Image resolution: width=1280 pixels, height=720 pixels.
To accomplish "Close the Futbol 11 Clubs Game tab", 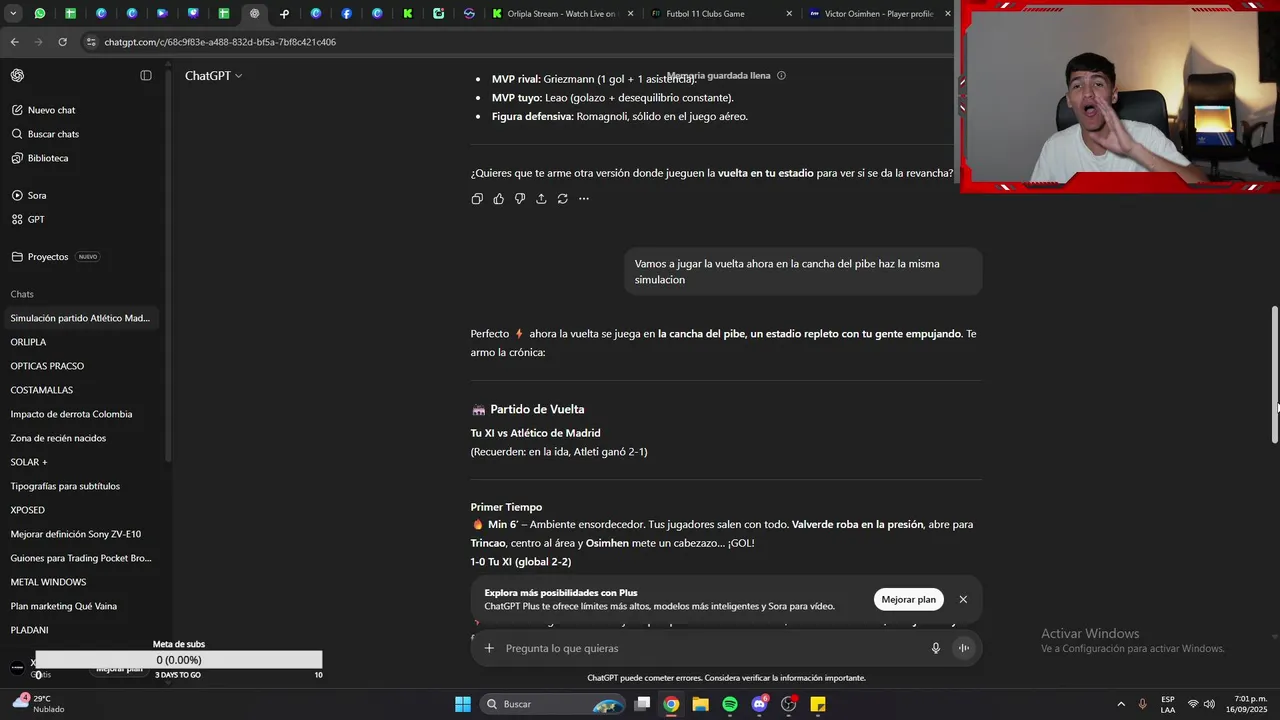I will tap(789, 14).
